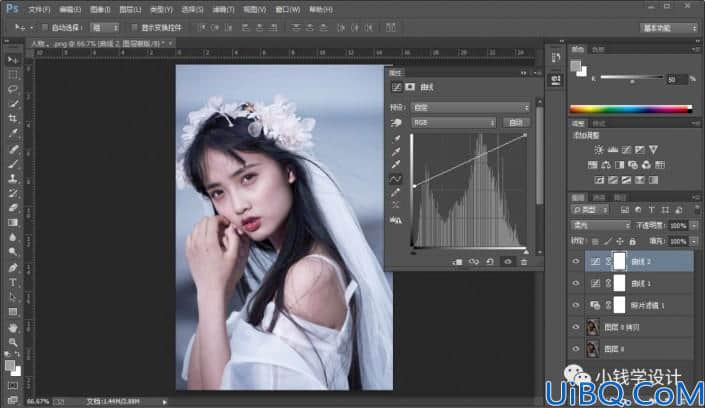Click the foreground color swatch in toolbox
705x408 pixels.
coord(9,365)
